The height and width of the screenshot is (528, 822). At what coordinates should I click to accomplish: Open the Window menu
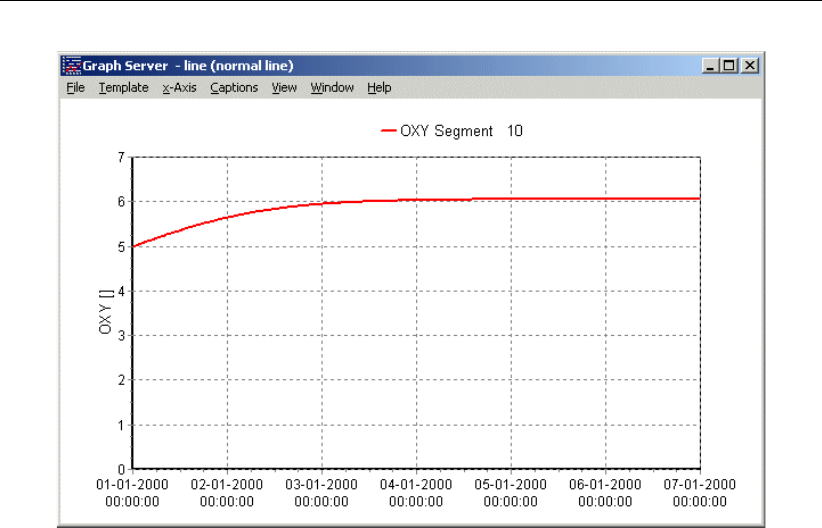coord(332,88)
